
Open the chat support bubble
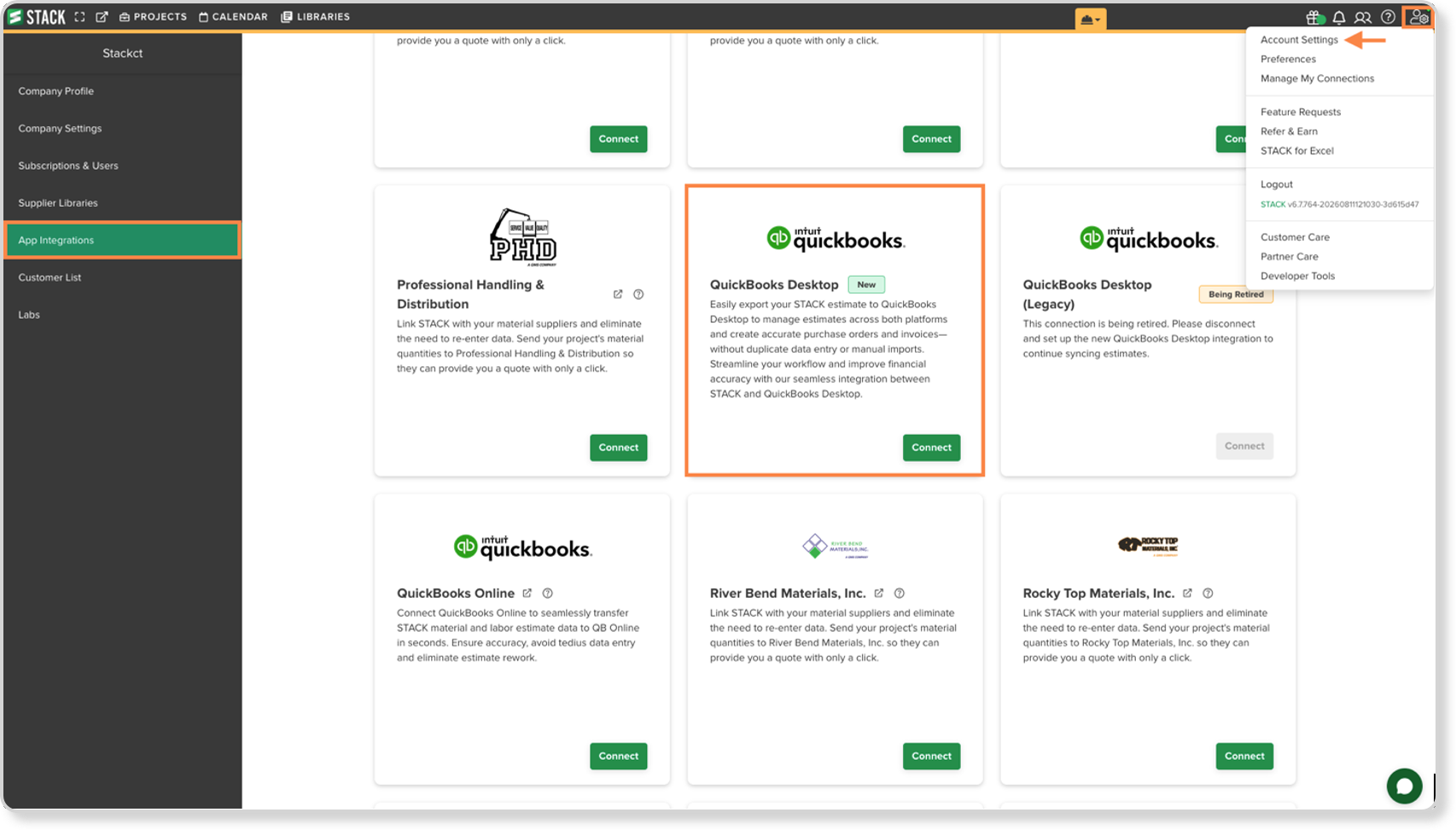click(1404, 786)
